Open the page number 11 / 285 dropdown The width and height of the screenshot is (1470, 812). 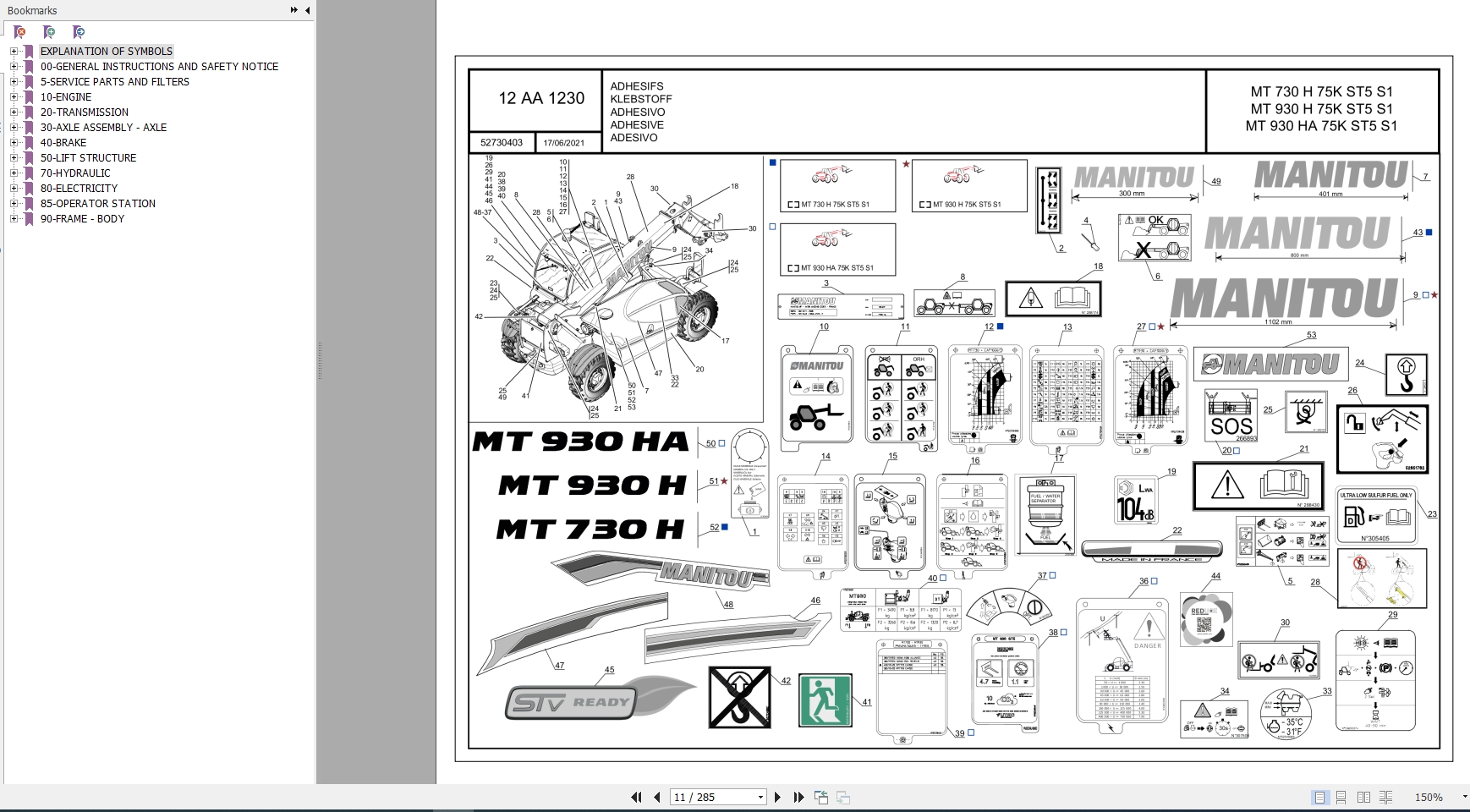click(x=760, y=797)
